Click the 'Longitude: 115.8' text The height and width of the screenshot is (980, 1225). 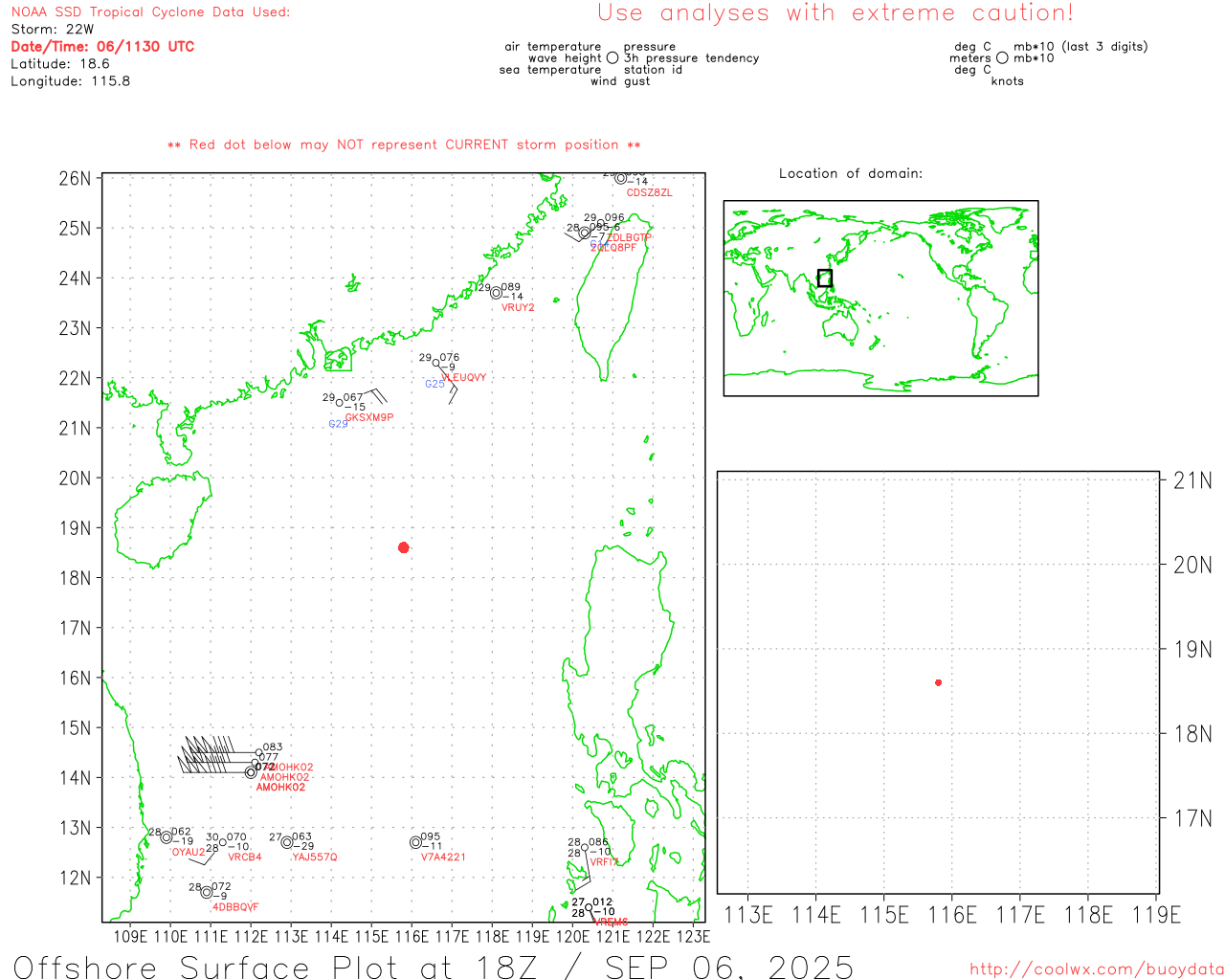pyautogui.click(x=71, y=81)
